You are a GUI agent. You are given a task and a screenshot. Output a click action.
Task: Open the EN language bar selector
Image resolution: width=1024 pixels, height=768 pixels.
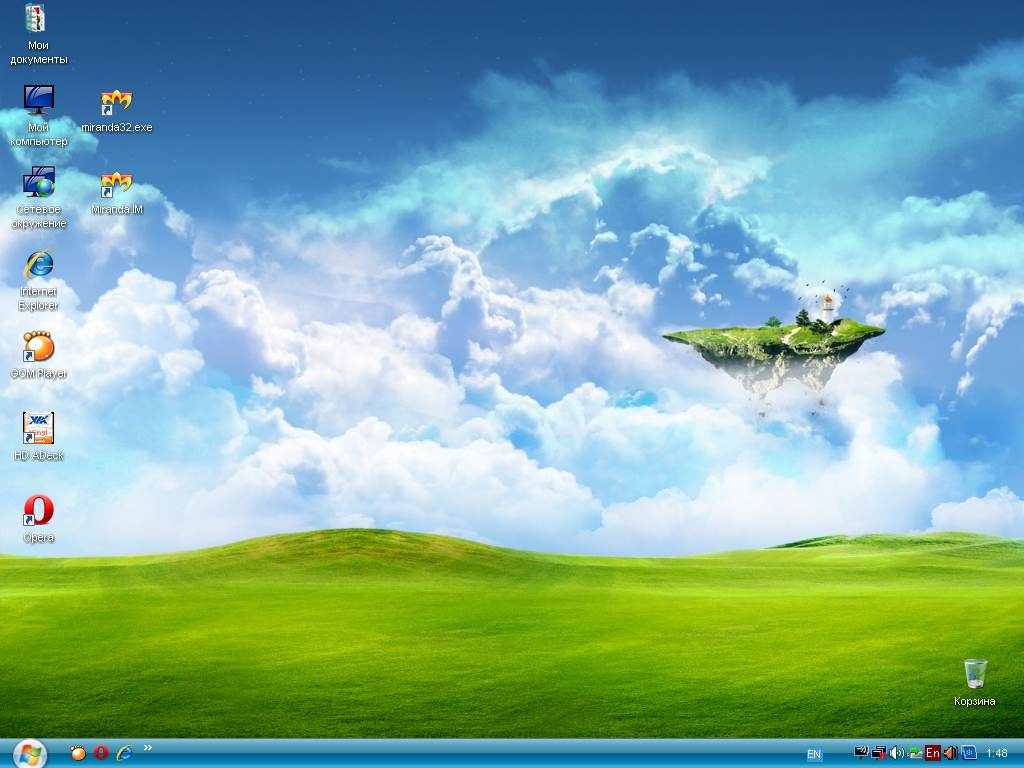[x=814, y=754]
